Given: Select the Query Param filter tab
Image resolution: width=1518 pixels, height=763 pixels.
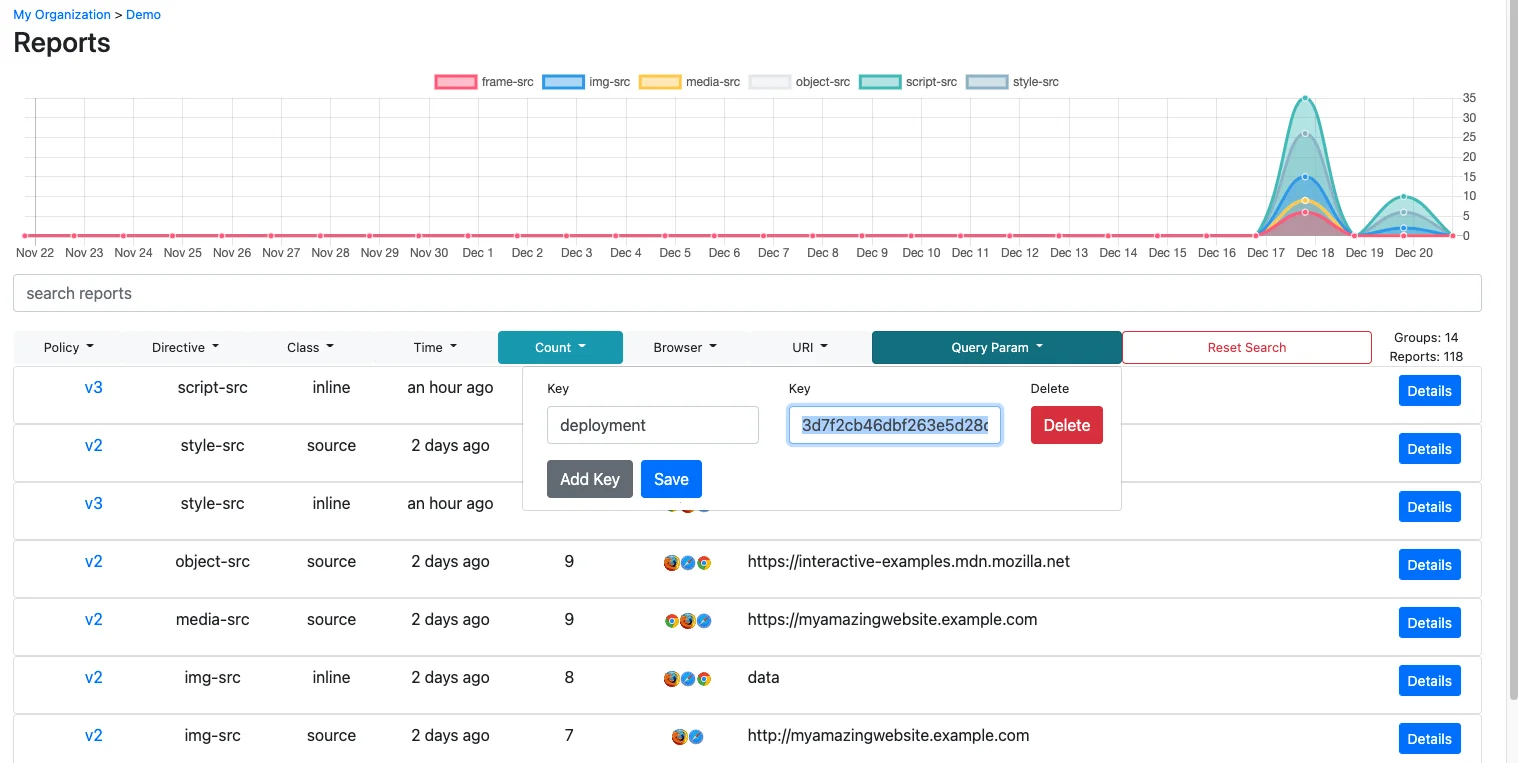Looking at the screenshot, I should pos(996,347).
